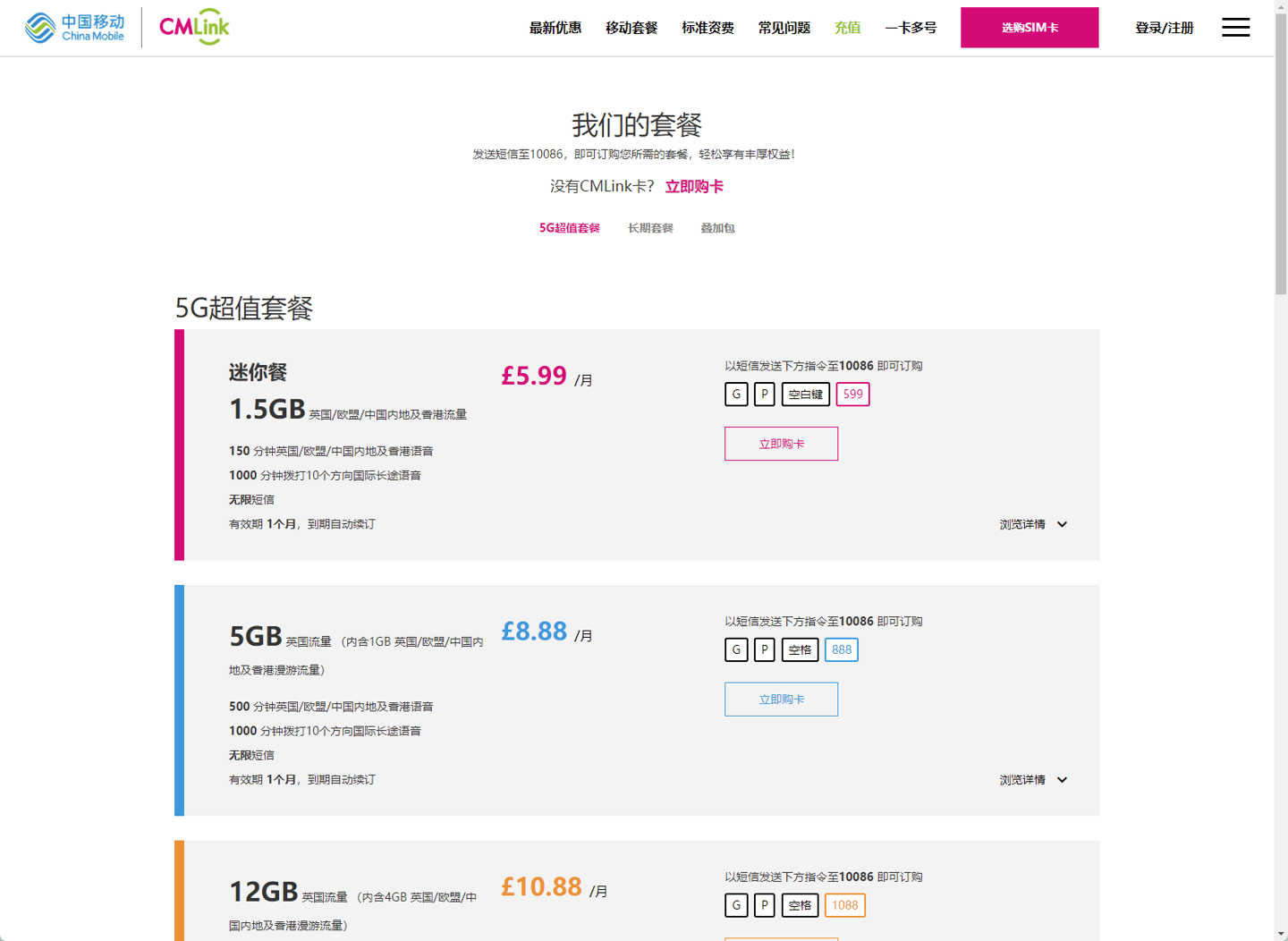Click the 选购SIM卡 button
This screenshot has width=1288, height=941.
click(1030, 28)
